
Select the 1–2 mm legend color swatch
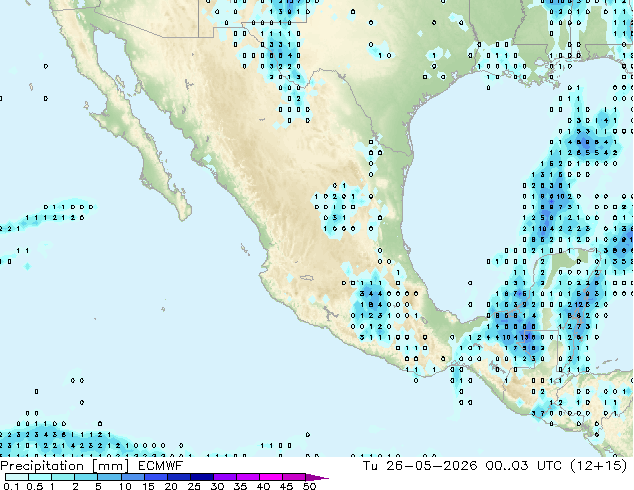click(x=63, y=477)
